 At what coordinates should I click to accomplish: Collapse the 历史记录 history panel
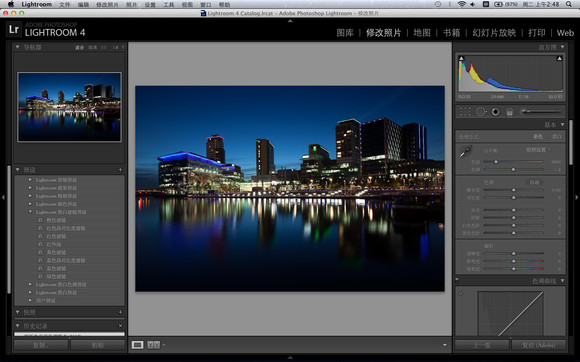click(x=17, y=326)
